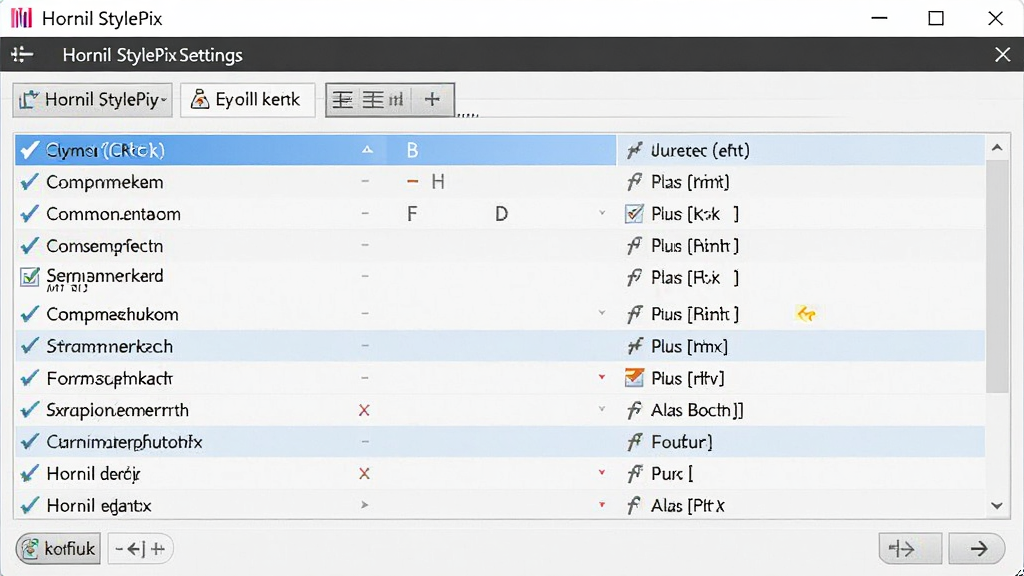Toggle checkmark on Sxrapion.emerrrth row
This screenshot has width=1024, height=576.
[x=29, y=410]
